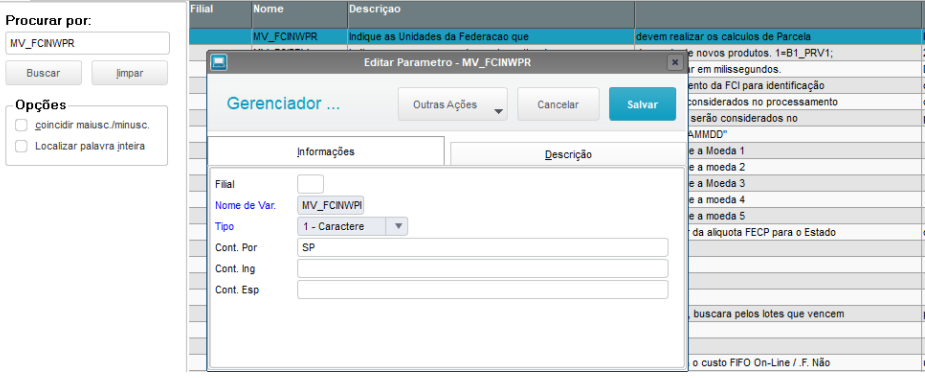Click the Cont. Por field containing SP
925x378 pixels.
click(483, 248)
